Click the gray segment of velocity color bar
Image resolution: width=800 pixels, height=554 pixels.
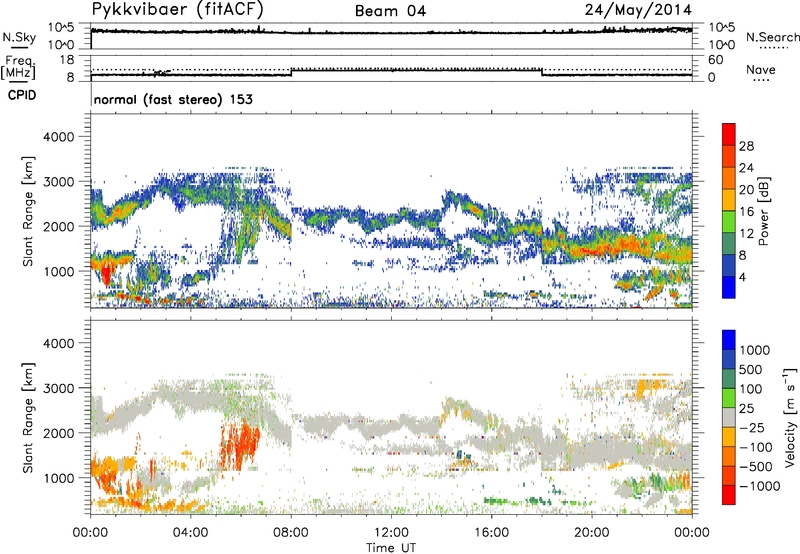[729, 417]
